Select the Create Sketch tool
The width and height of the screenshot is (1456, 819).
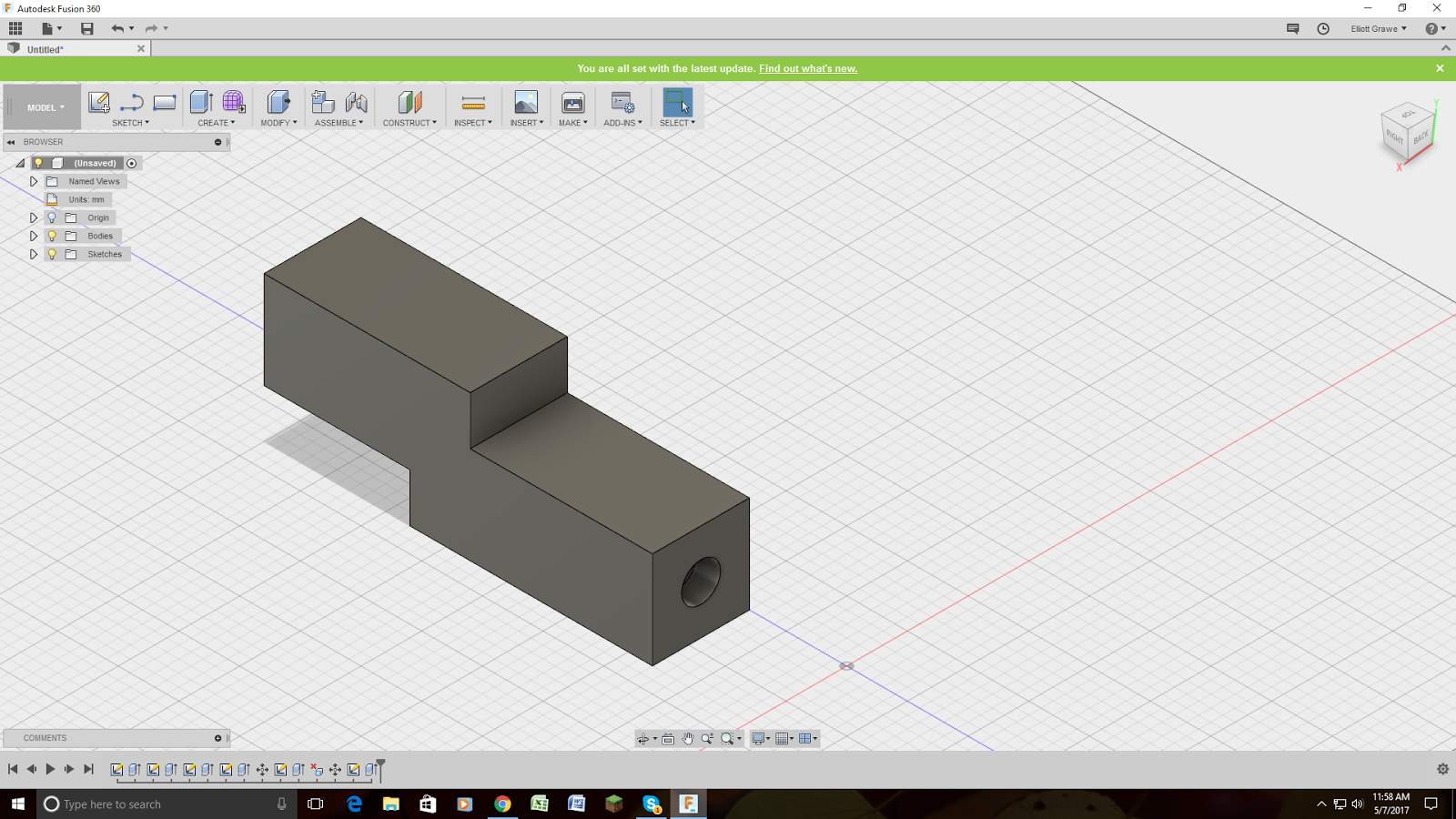click(x=99, y=102)
